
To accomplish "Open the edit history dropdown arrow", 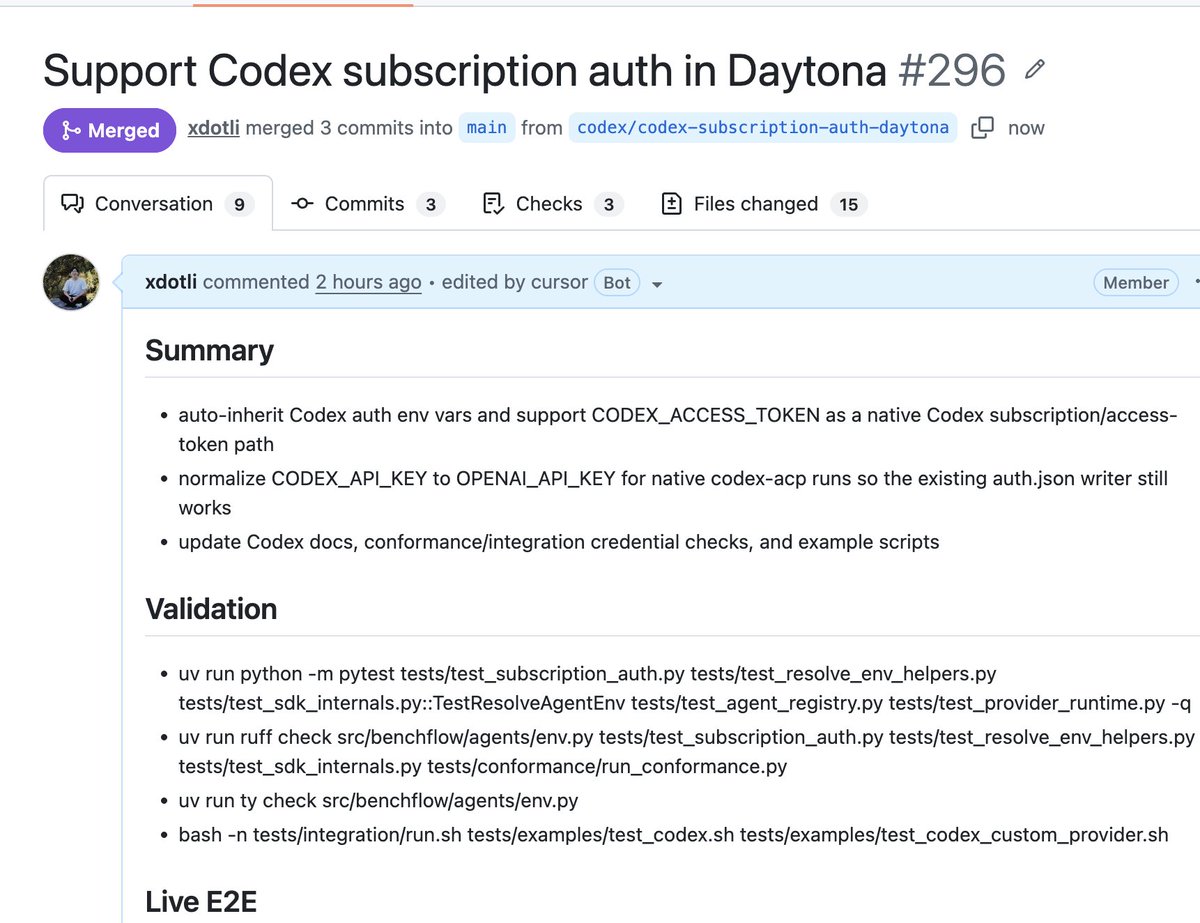I will 657,284.
